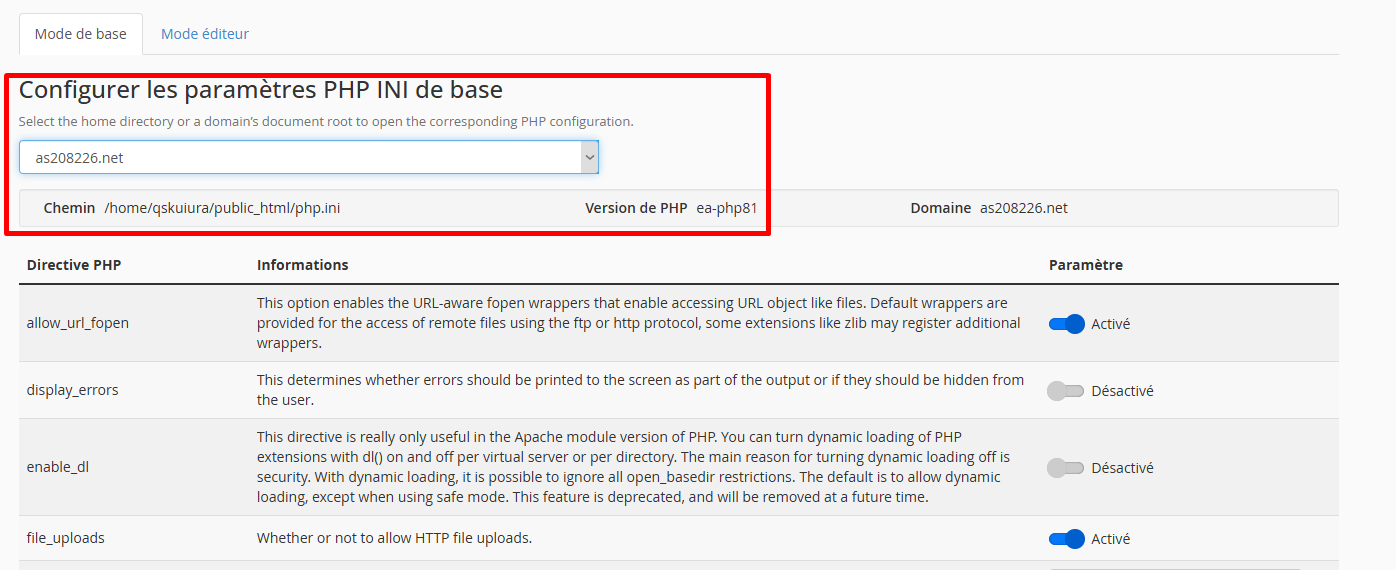Screen dimensions: 1396x570
Task: Click the enable_dl directive name
Action: point(58,467)
